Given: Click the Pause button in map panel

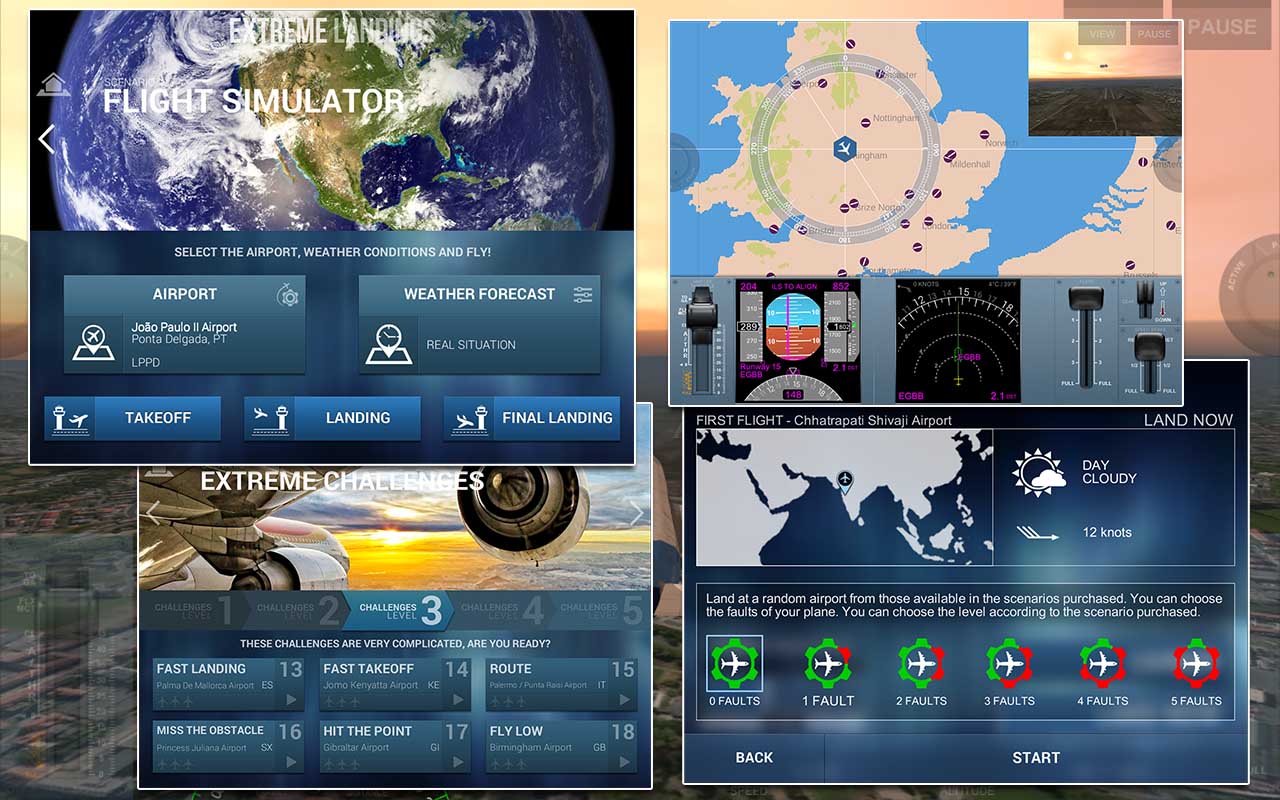Looking at the screenshot, I should click(x=1154, y=33).
